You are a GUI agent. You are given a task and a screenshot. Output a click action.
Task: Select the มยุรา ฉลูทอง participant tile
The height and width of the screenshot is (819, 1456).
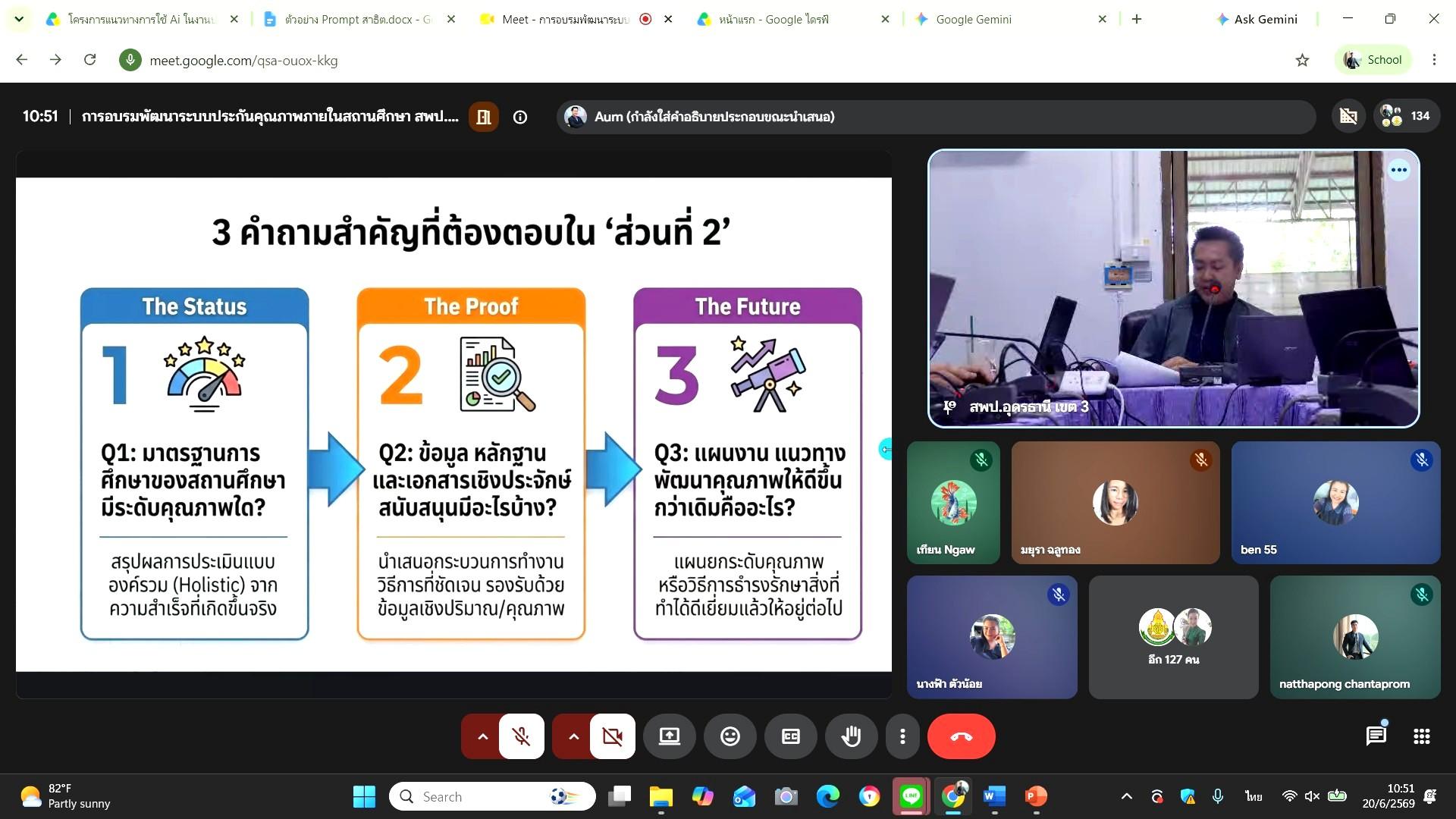(1116, 503)
